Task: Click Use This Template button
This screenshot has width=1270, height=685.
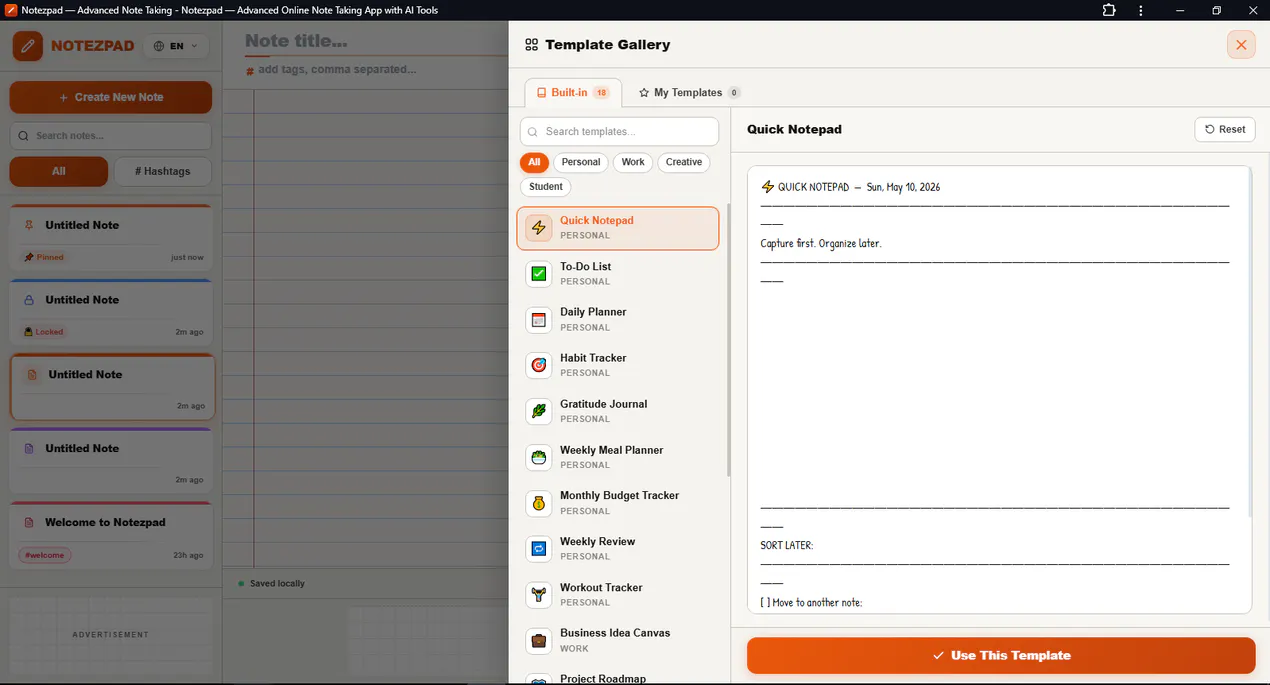Action: click(x=1001, y=656)
